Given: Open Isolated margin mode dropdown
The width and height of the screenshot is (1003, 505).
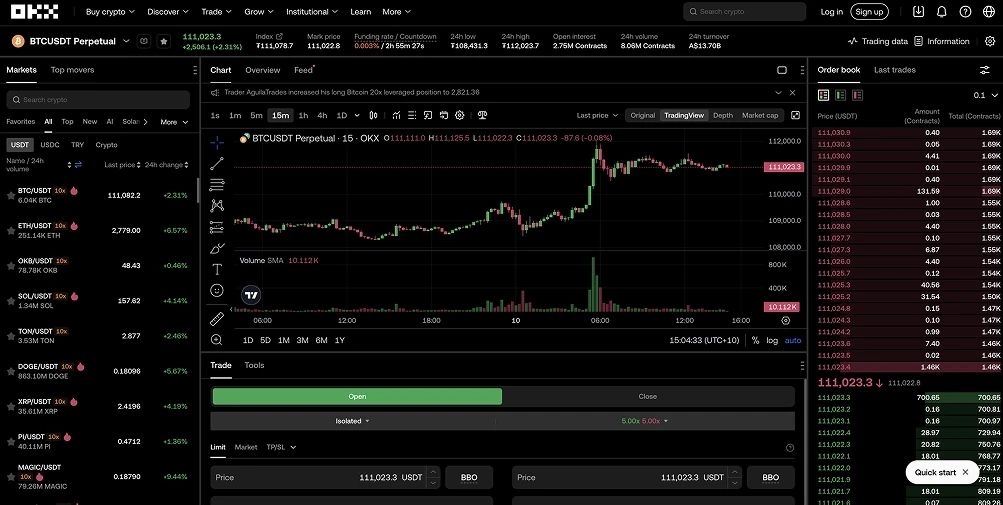Looking at the screenshot, I should [353, 421].
